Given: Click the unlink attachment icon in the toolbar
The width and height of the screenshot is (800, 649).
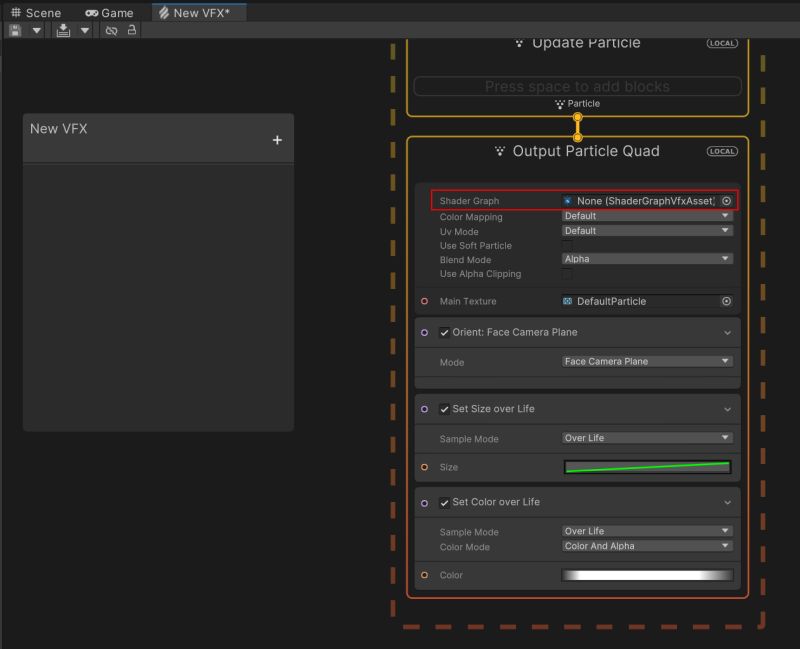Looking at the screenshot, I should [111, 30].
